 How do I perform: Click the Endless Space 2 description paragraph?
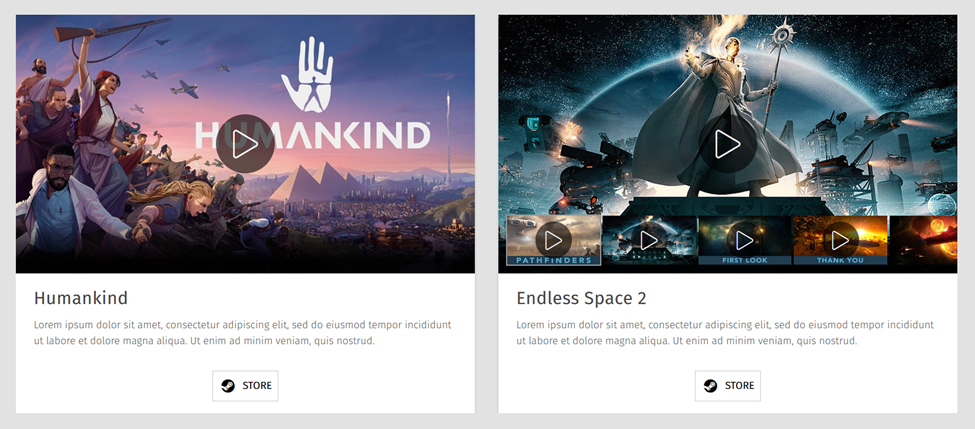point(725,333)
